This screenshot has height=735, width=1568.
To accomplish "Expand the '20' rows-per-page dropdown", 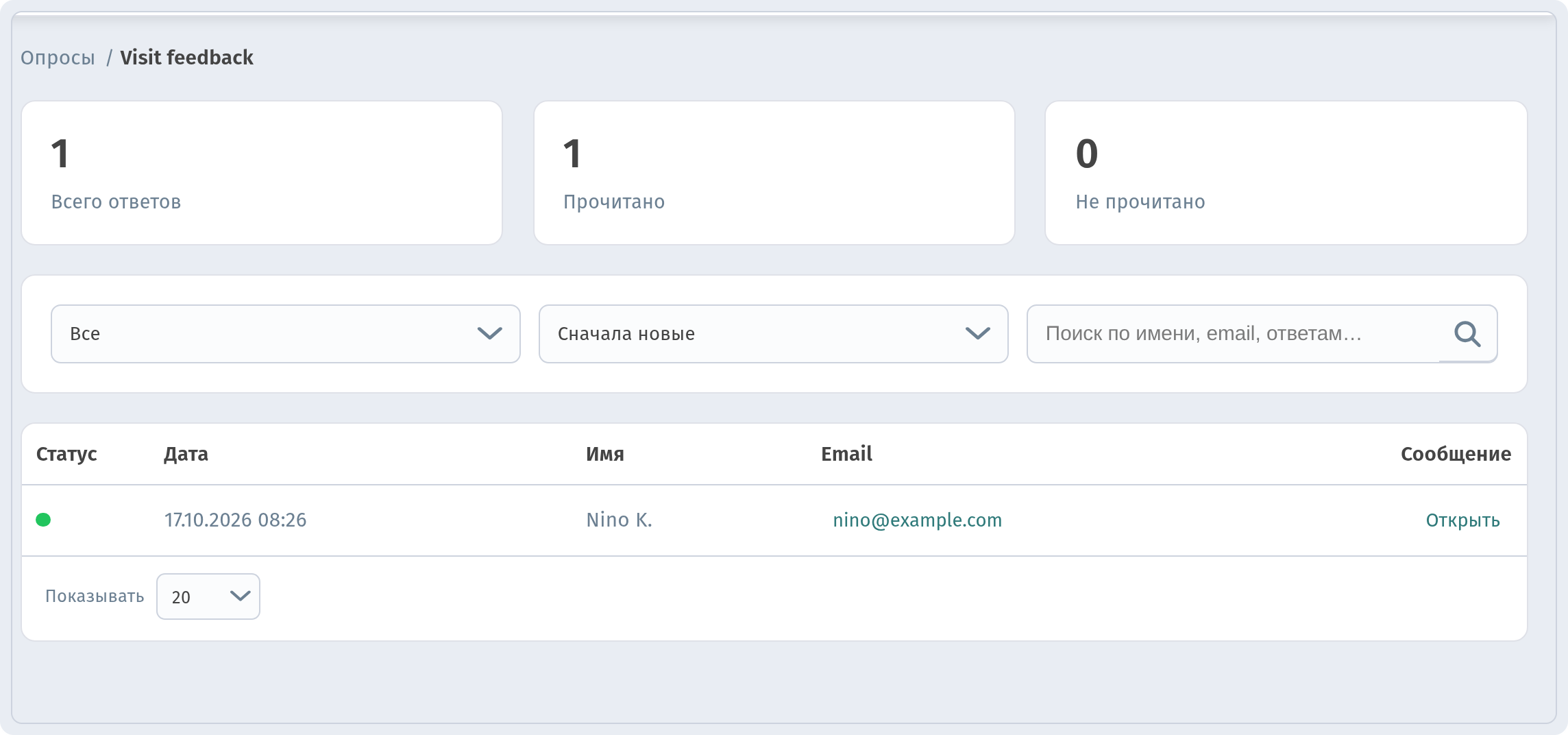I will (208, 597).
